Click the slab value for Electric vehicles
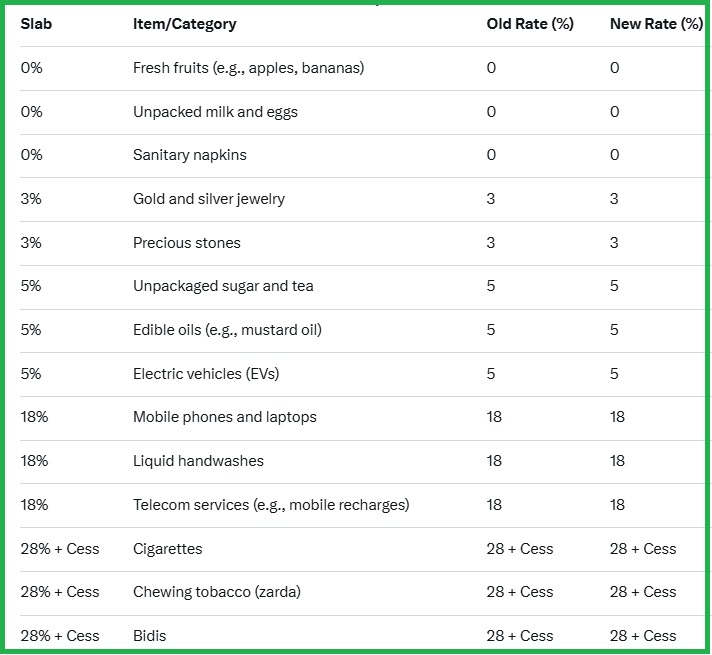 tap(32, 374)
